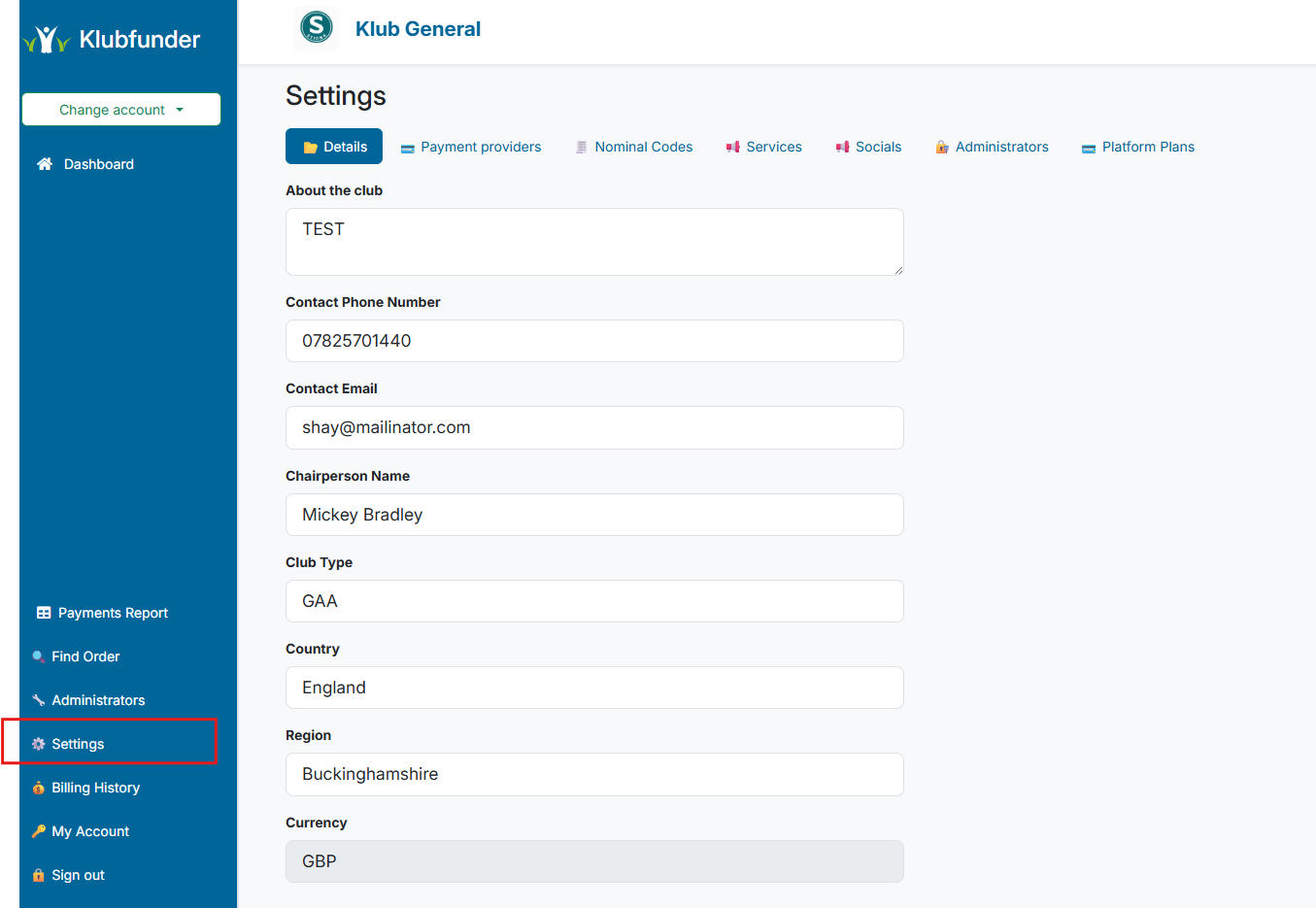This screenshot has width=1316, height=908.
Task: Switch to the Payment providers tab
Action: [471, 147]
